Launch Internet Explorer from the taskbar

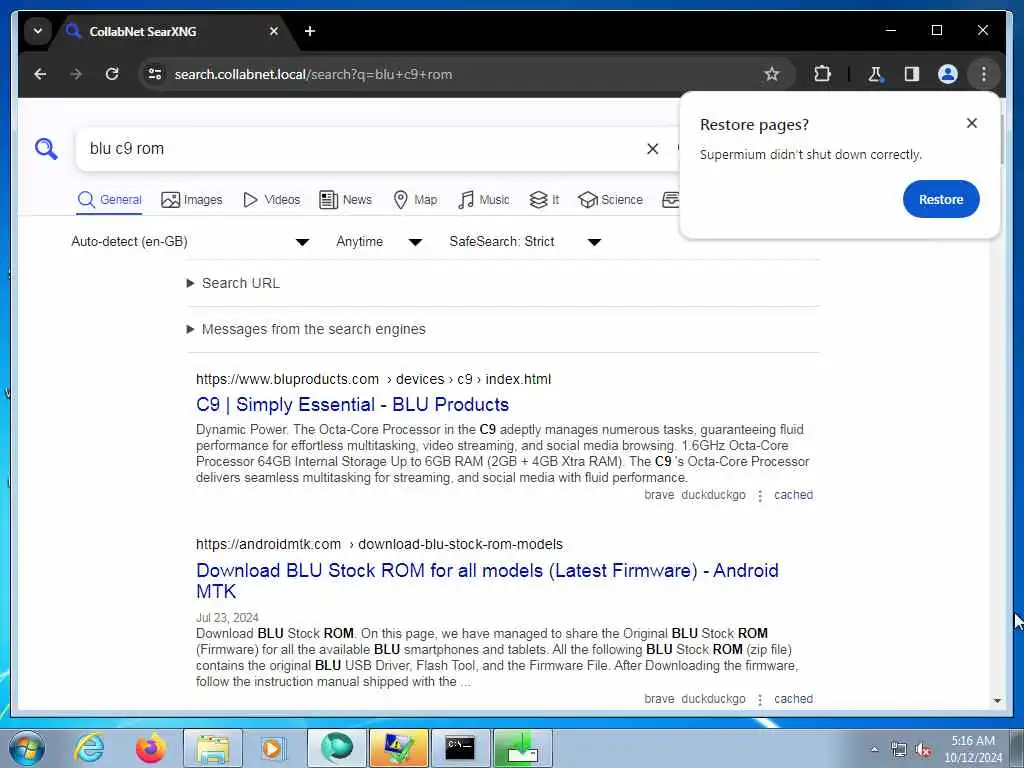pyautogui.click(x=89, y=748)
